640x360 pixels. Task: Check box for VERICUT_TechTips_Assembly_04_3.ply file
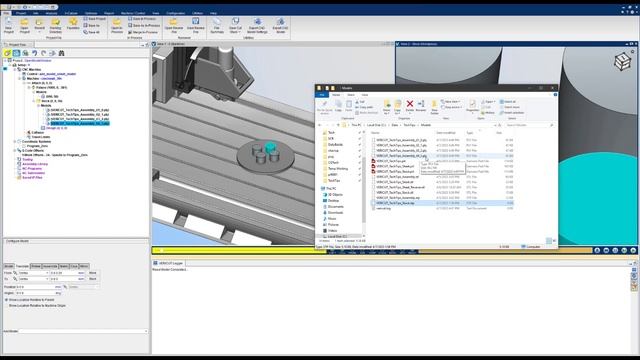click(373, 156)
